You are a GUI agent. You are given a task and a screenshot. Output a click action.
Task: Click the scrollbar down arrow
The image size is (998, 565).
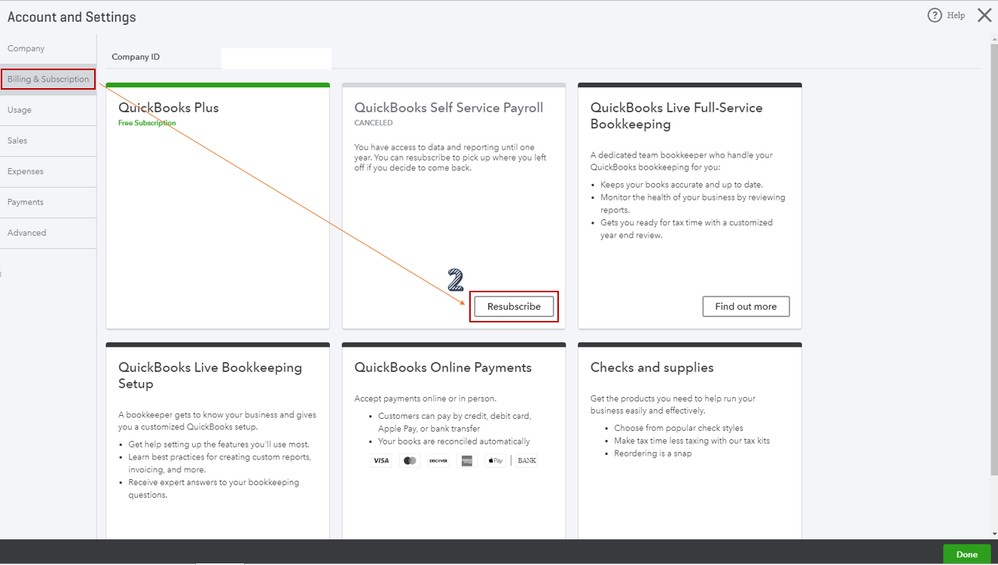(994, 534)
